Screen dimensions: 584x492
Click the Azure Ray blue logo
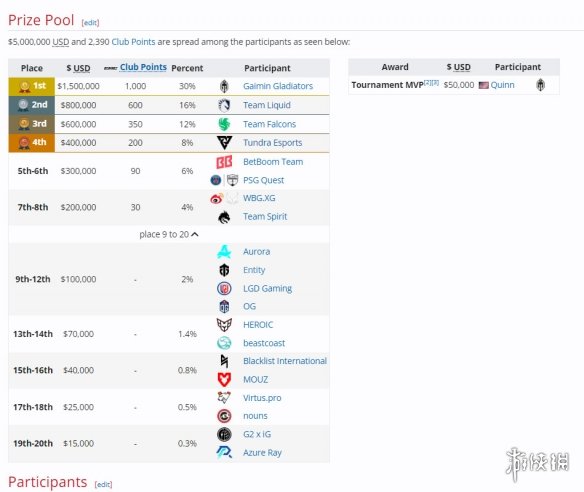(x=224, y=453)
